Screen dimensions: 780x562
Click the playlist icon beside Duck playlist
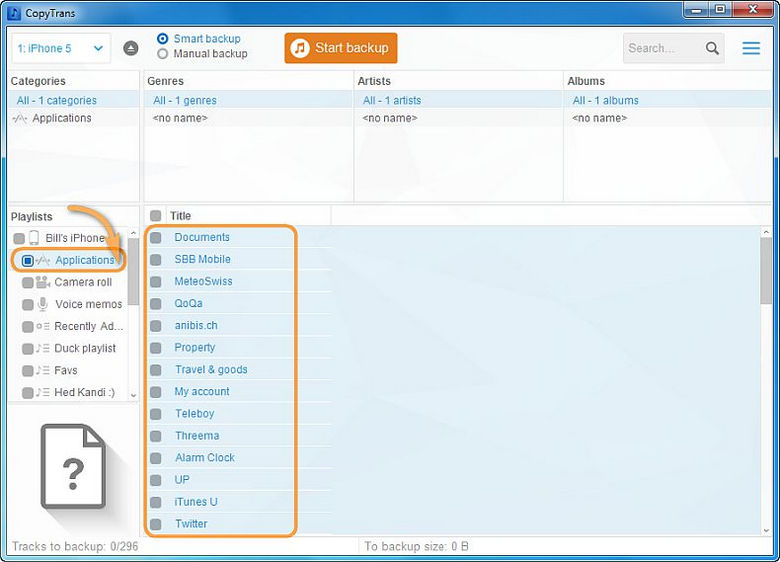coord(43,348)
